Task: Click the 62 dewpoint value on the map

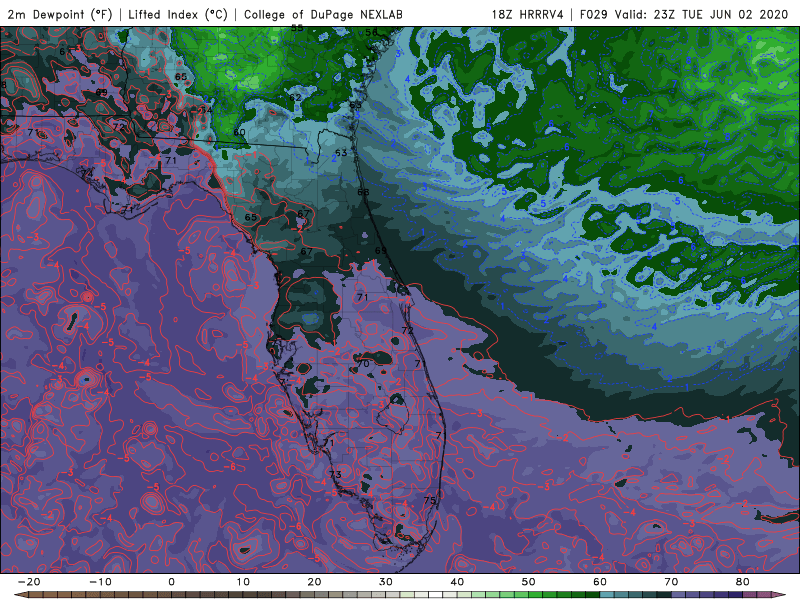Action: 295,97
